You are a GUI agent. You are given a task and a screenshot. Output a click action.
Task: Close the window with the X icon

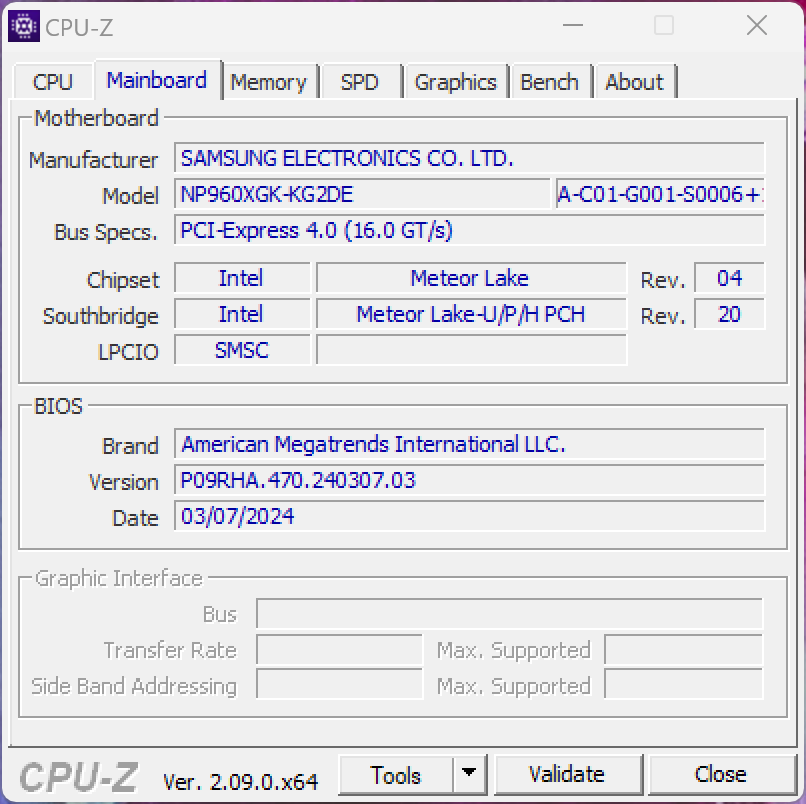pyautogui.click(x=757, y=25)
